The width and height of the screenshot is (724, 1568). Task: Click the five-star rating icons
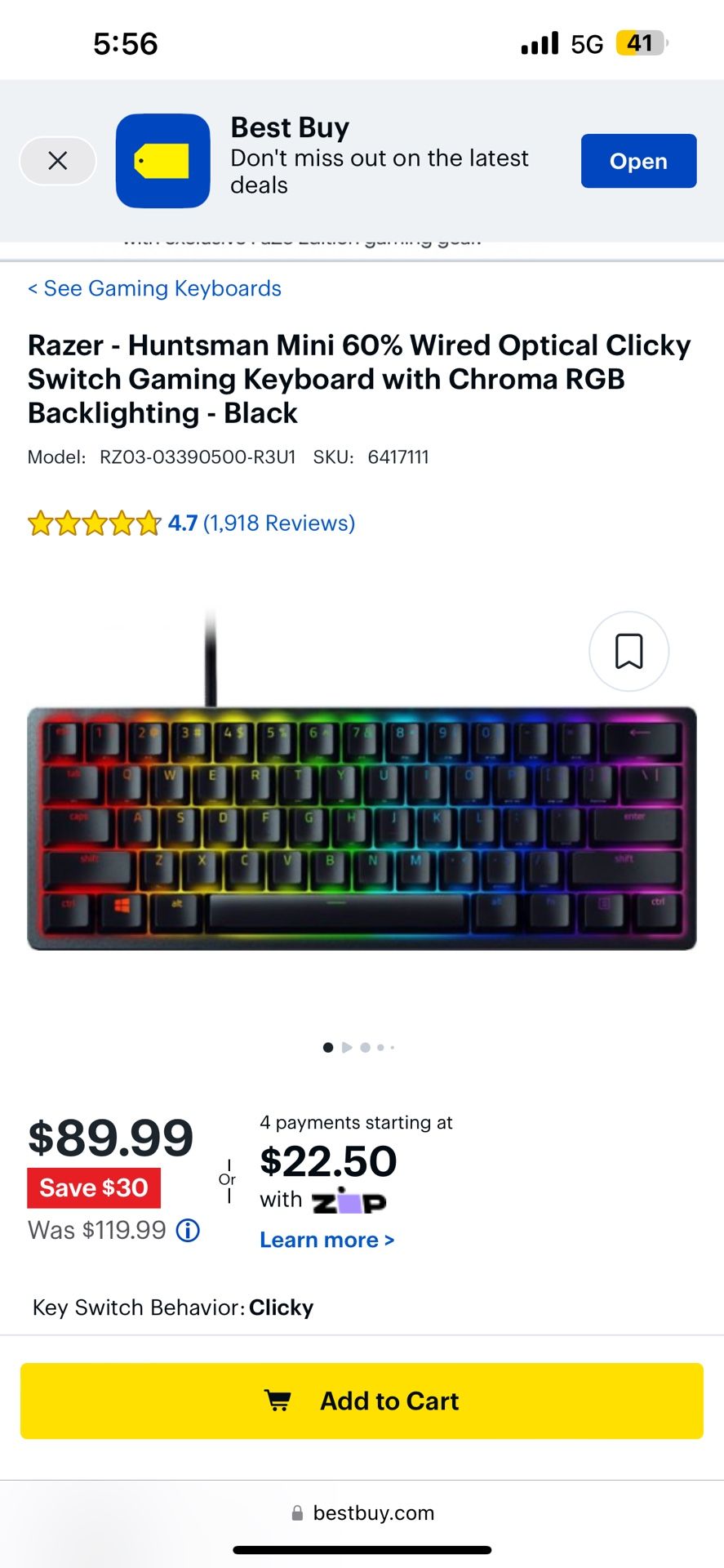pyautogui.click(x=94, y=523)
